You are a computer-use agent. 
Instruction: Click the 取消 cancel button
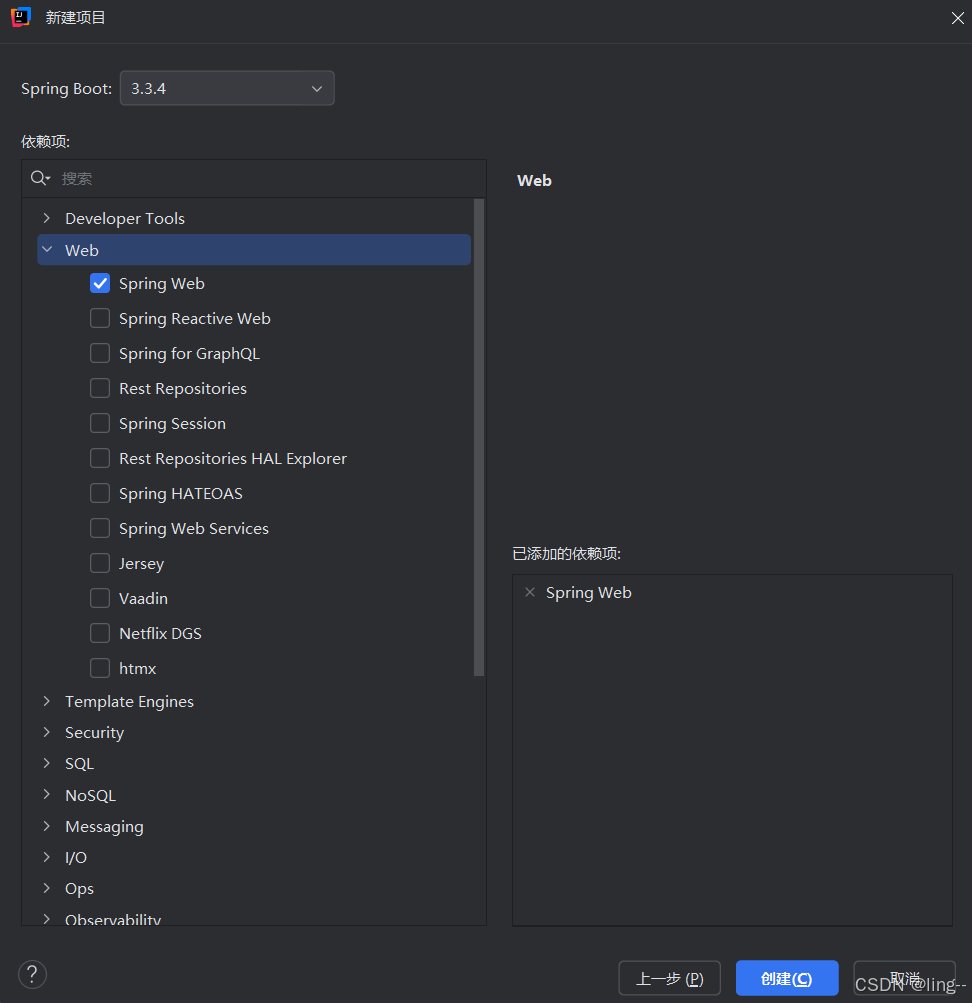[x=904, y=978]
